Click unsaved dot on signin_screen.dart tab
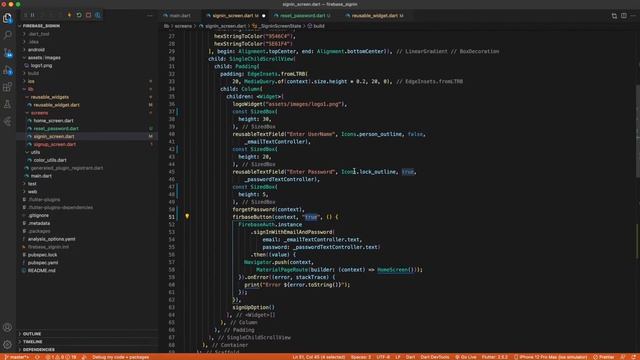The image size is (640, 360). pyautogui.click(x=264, y=16)
